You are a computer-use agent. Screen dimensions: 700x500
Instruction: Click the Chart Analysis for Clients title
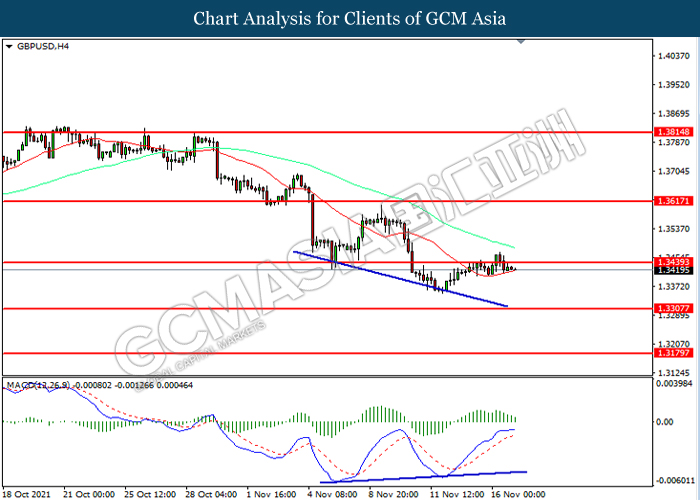350,19
